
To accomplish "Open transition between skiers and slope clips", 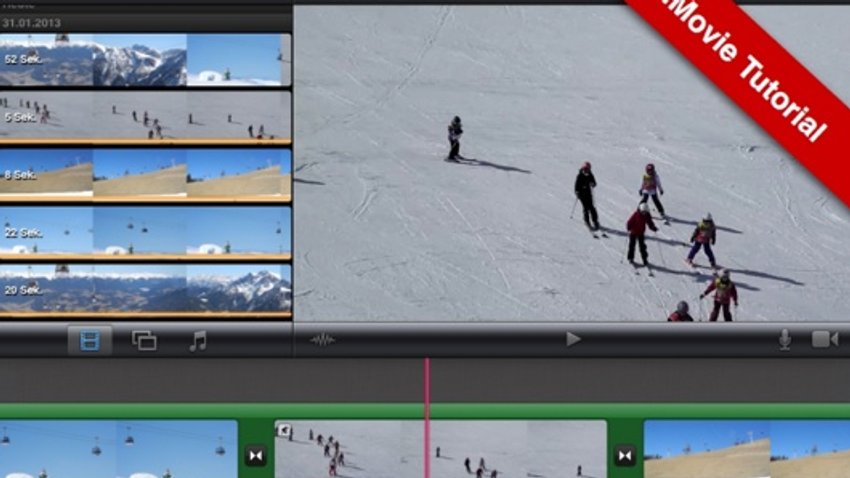I will pyautogui.click(x=625, y=455).
